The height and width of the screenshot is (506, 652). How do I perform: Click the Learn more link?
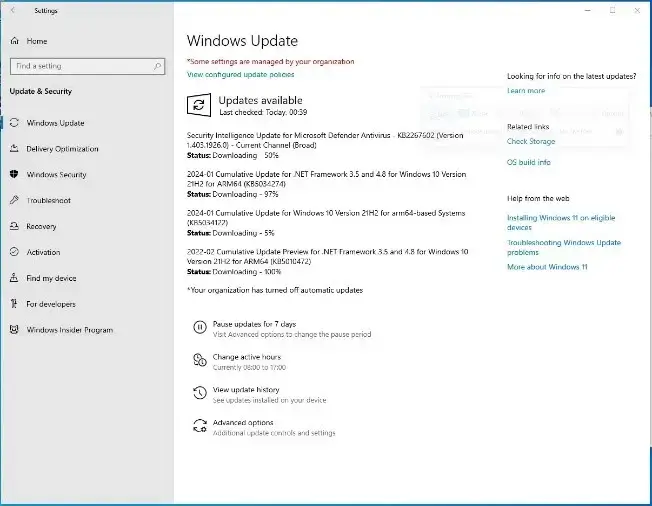coord(526,91)
